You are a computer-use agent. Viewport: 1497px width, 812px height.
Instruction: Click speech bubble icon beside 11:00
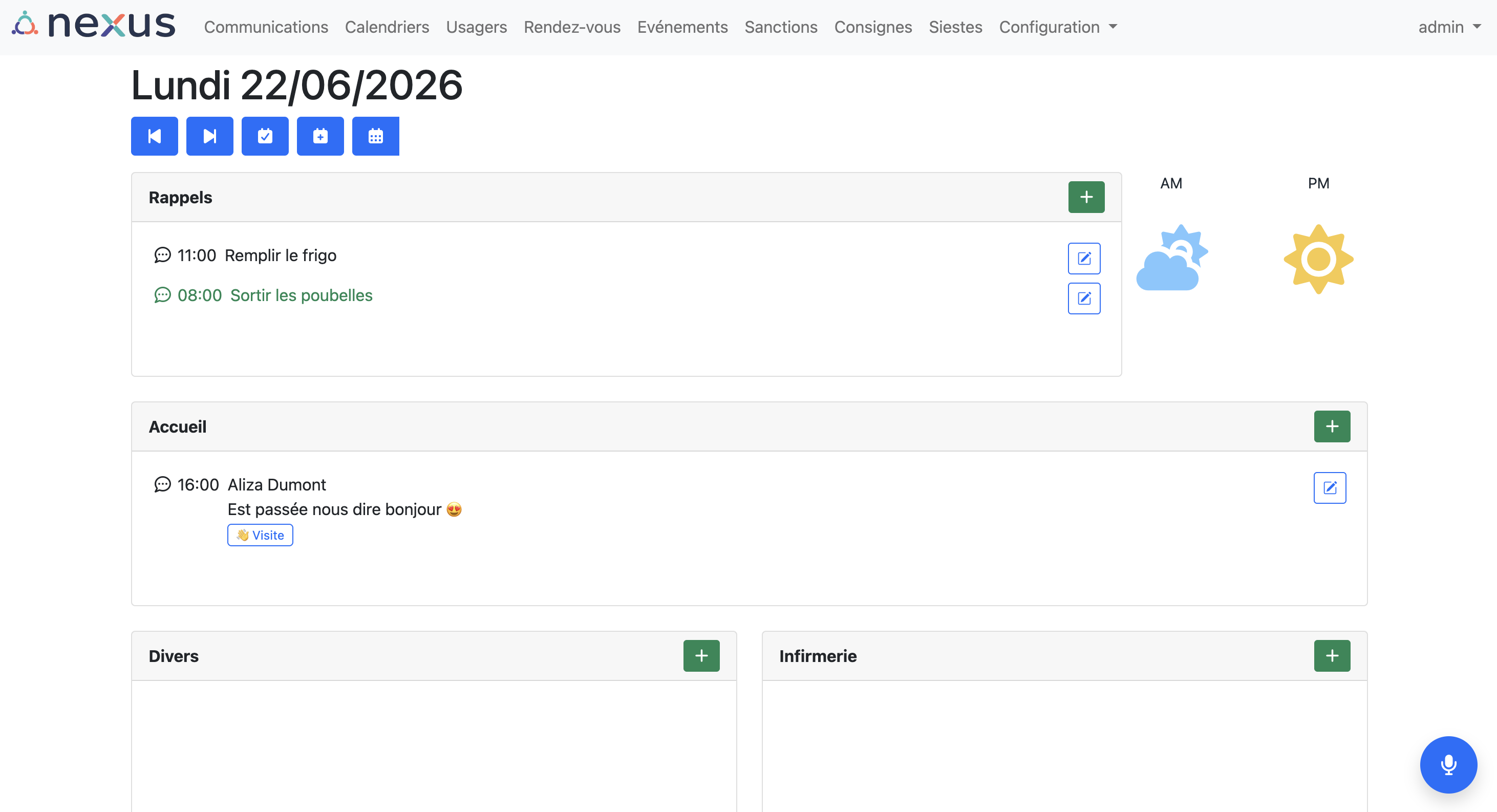[162, 255]
